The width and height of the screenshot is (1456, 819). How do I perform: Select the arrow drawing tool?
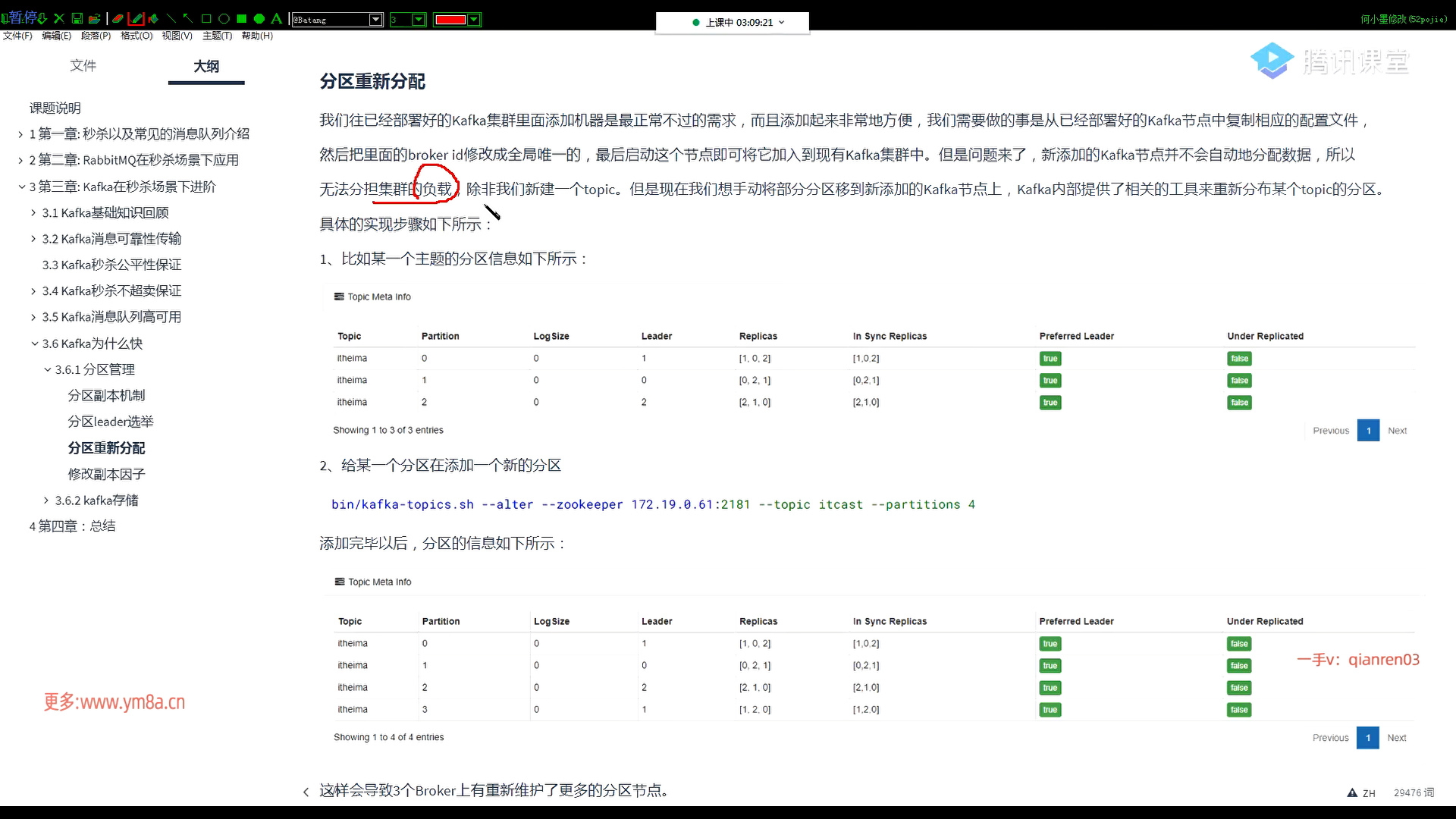pos(188,19)
